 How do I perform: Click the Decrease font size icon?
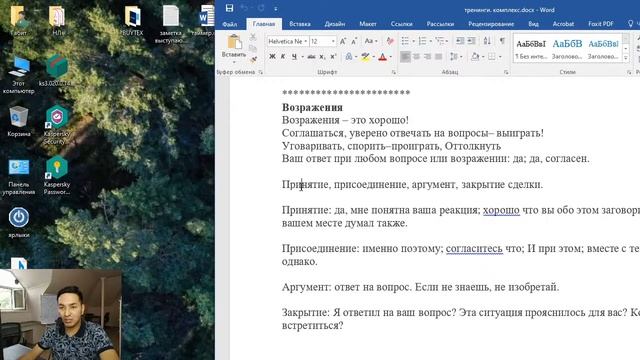354,41
